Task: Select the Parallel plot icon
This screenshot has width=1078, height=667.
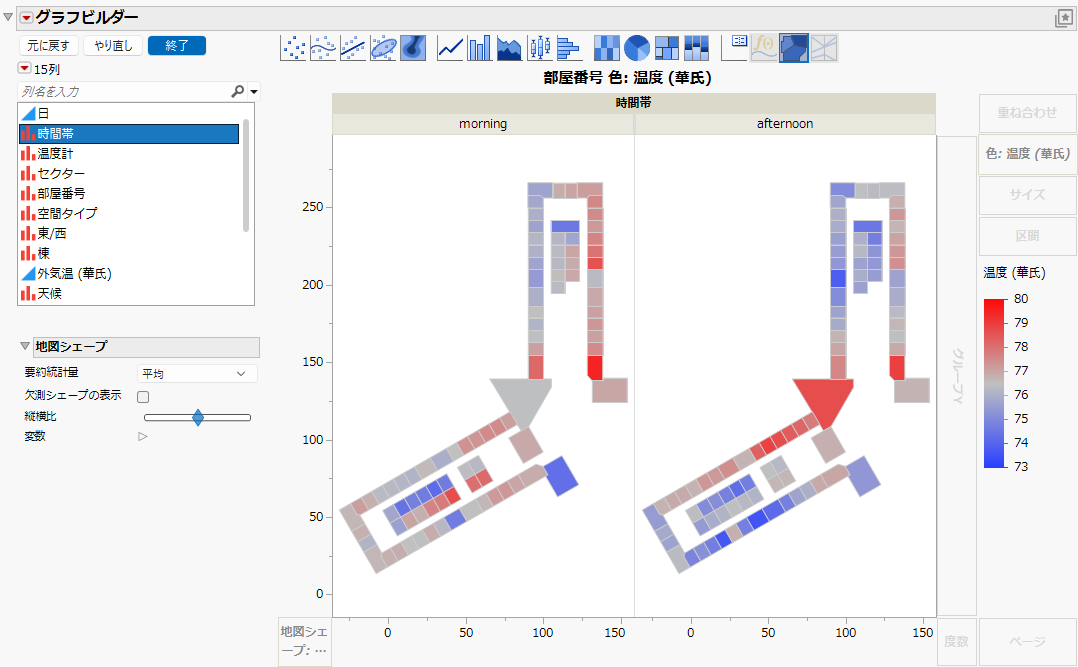Action: click(x=824, y=48)
